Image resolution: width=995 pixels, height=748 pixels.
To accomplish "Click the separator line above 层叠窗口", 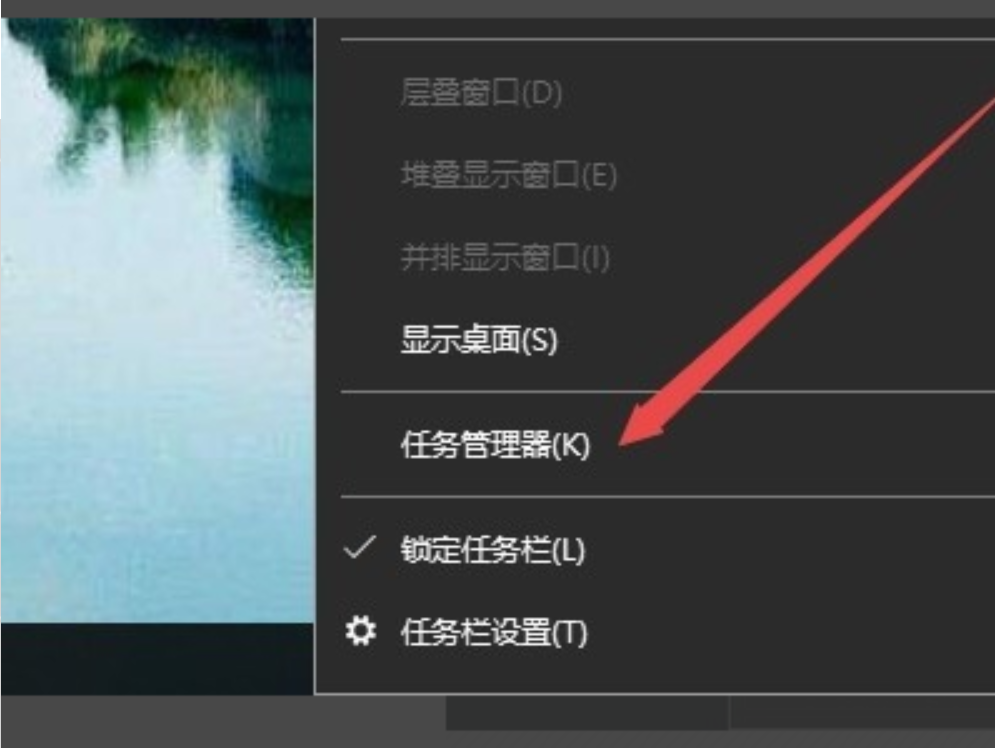I will (x=668, y=39).
